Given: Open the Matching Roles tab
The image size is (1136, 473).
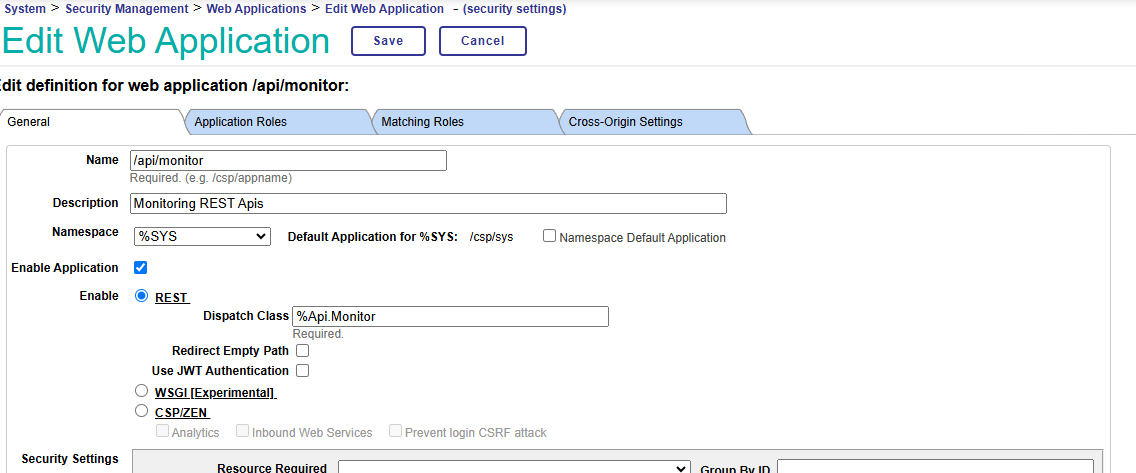Looking at the screenshot, I should [422, 122].
